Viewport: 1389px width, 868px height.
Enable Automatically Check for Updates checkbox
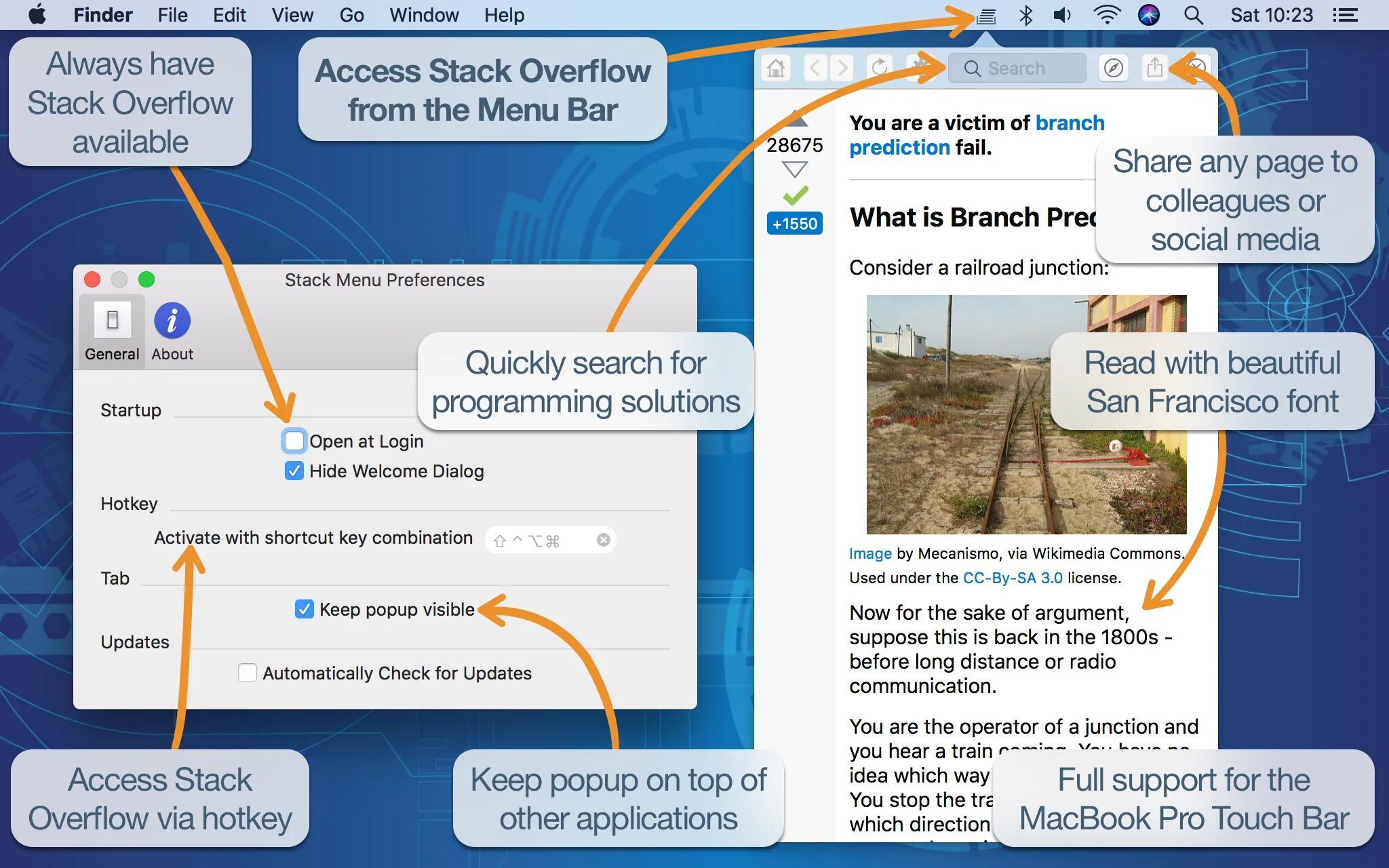coord(249,672)
